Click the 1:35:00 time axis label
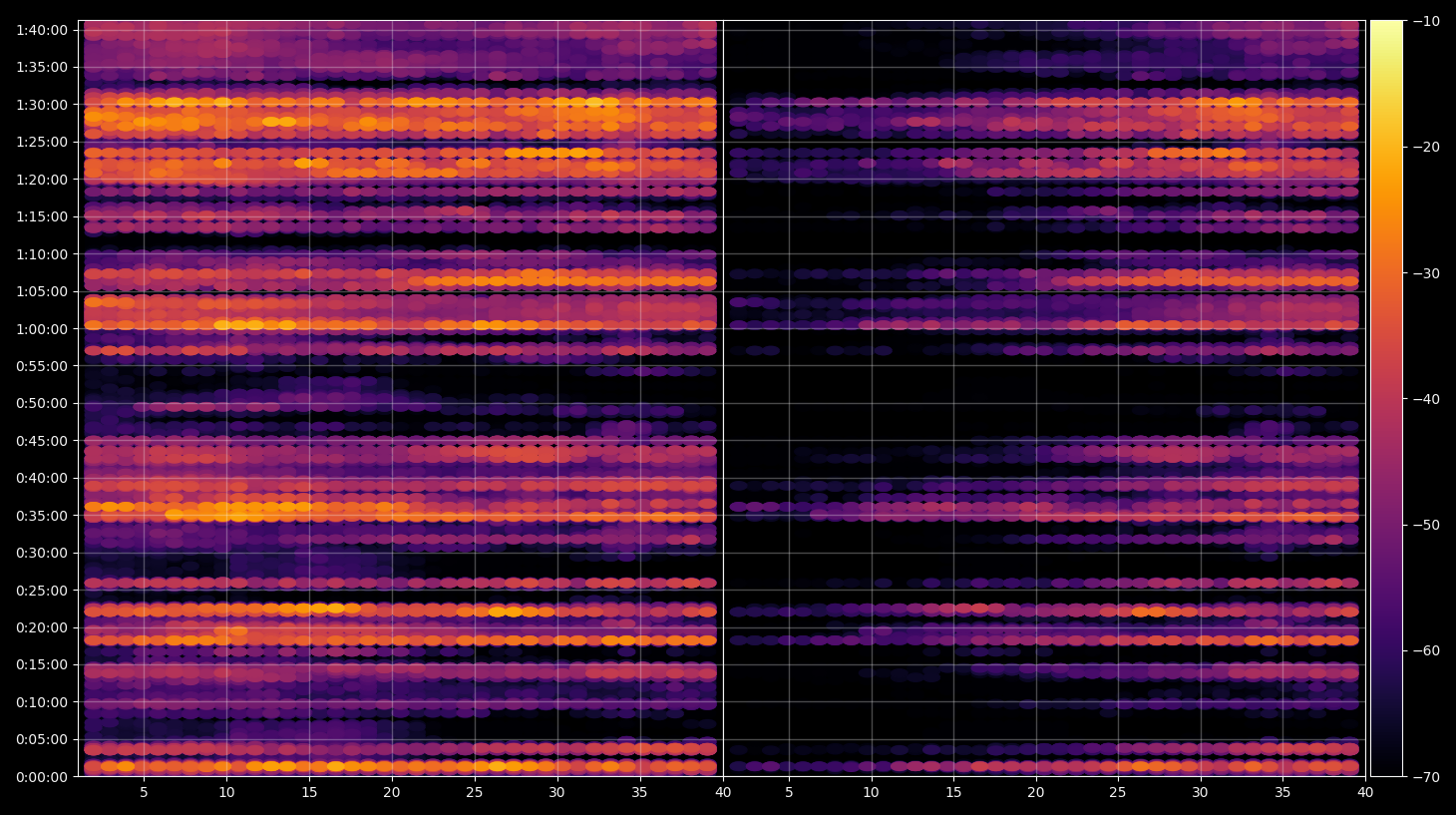This screenshot has width=1456, height=815. coord(42,67)
